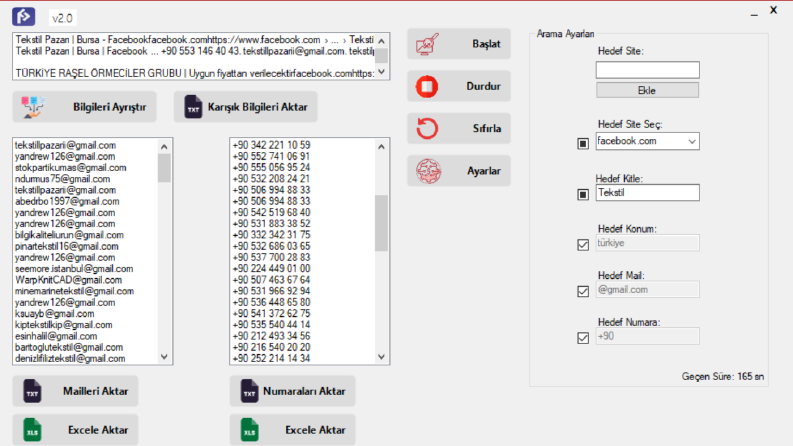Uncheck the Hedef Numara checkbox
The image size is (793, 446).
pyautogui.click(x=583, y=338)
